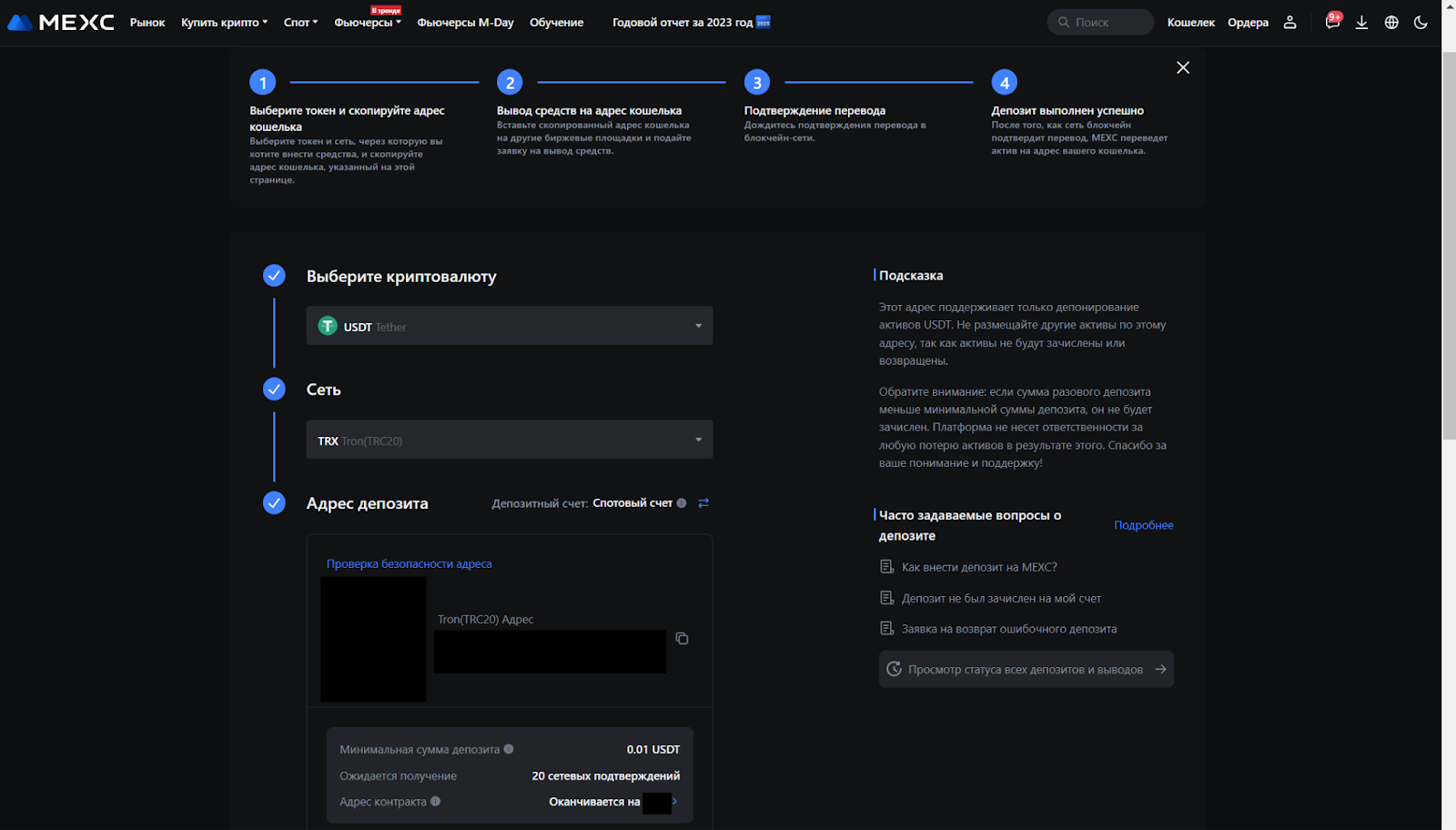Go to Фьючерсы M-Day
This screenshot has height=830, width=1456.
[x=465, y=22]
